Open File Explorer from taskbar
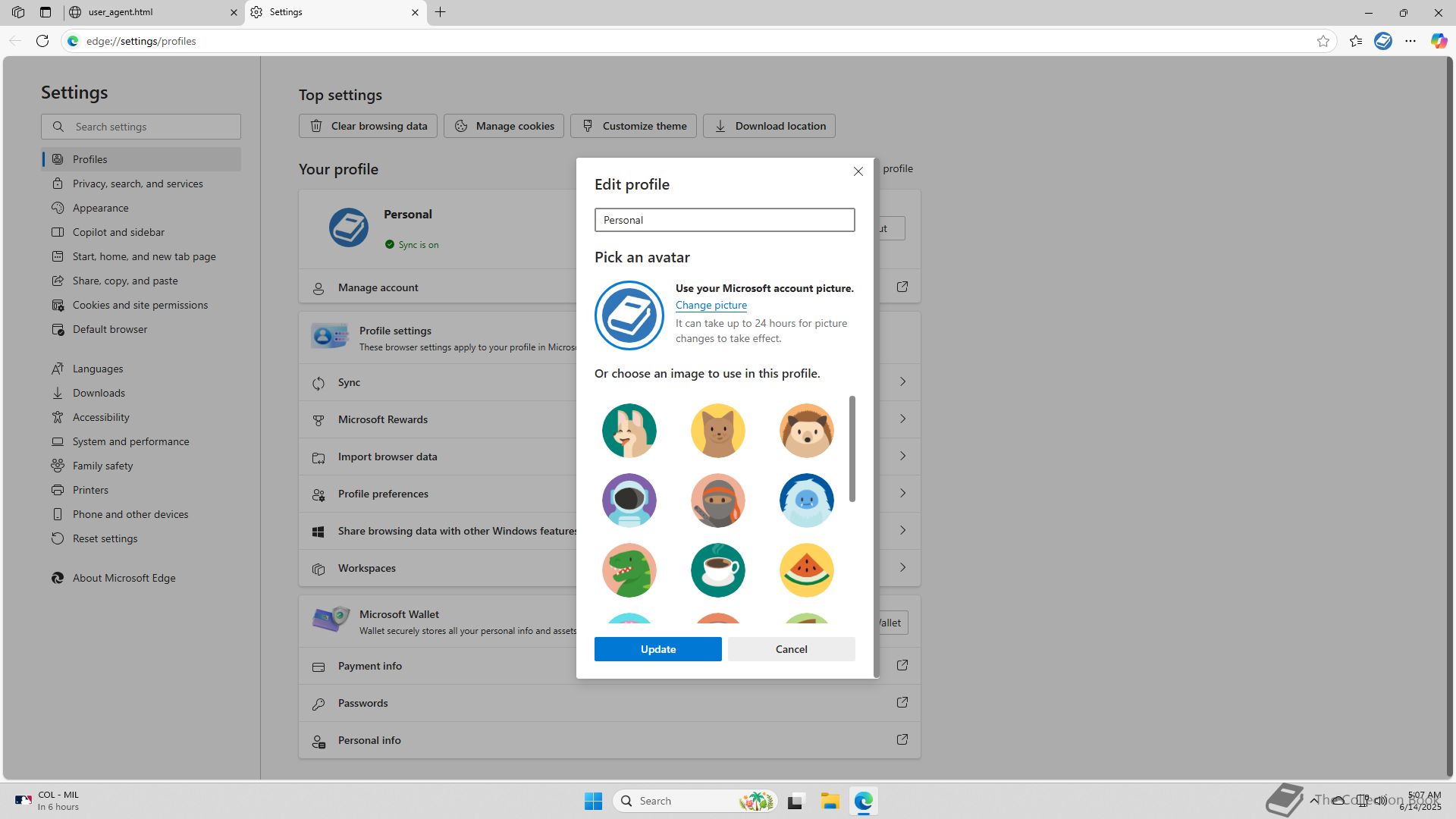1456x819 pixels. tap(830, 801)
